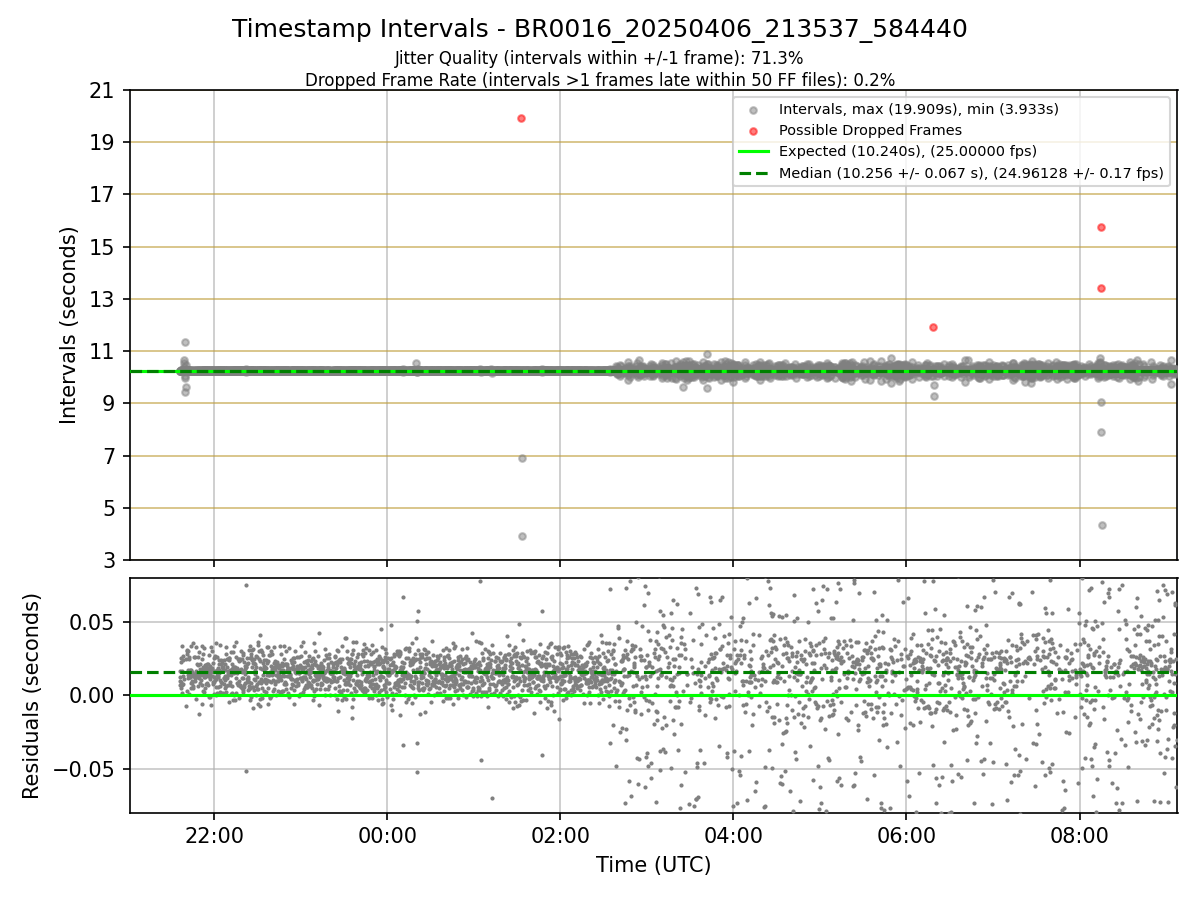Click the x-axis tick label '06:00'

click(x=906, y=835)
